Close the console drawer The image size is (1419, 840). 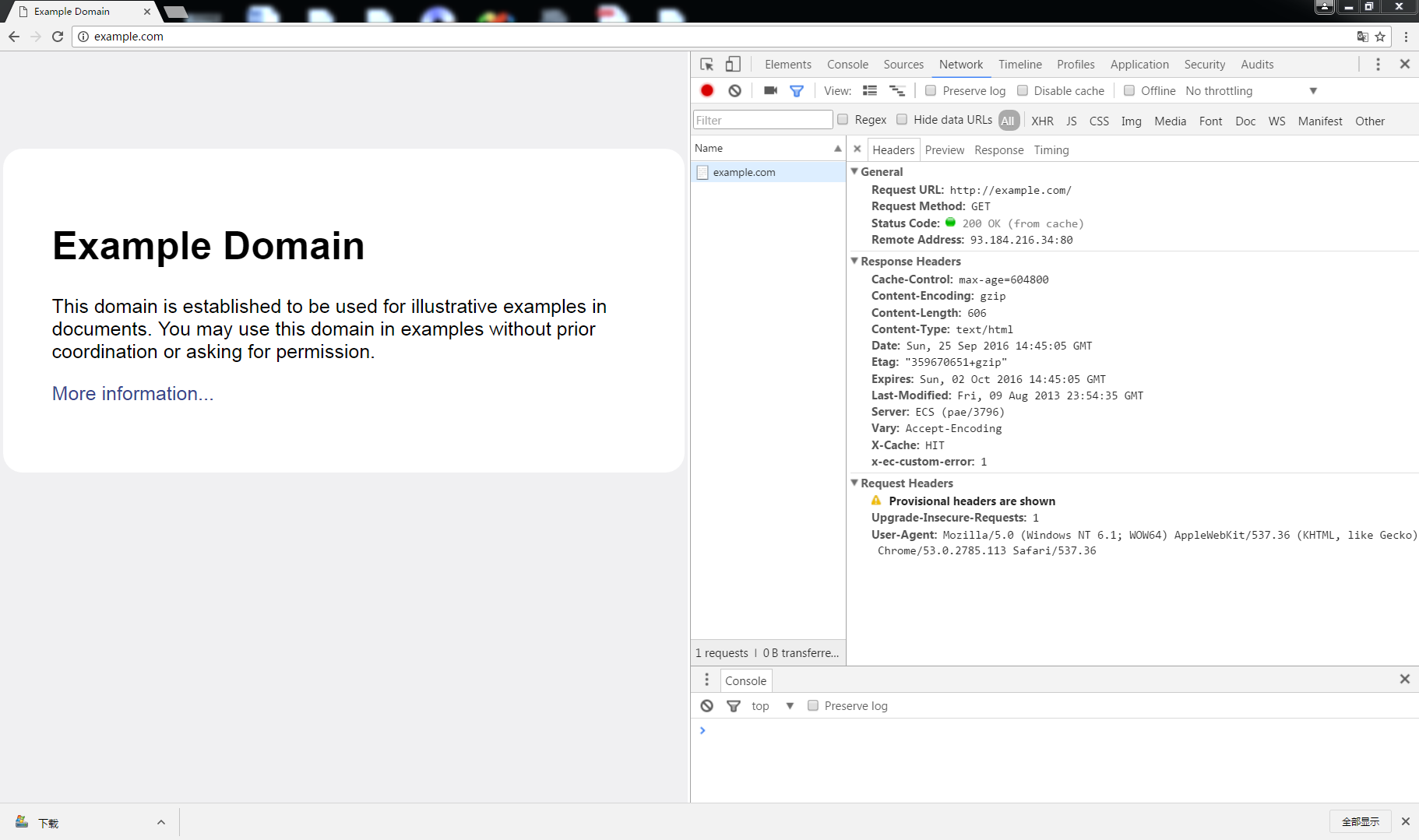1405,679
